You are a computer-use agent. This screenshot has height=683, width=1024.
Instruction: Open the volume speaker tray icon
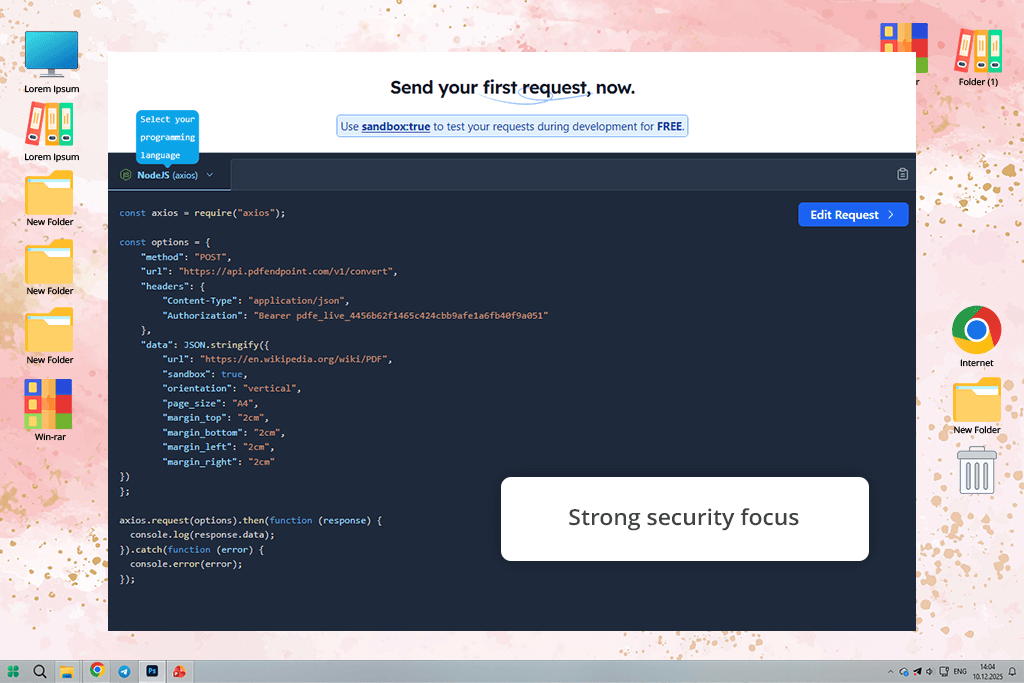[929, 672]
